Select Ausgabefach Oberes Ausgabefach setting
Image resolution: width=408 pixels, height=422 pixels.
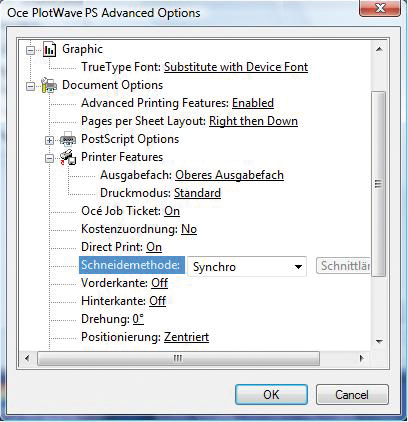point(230,175)
